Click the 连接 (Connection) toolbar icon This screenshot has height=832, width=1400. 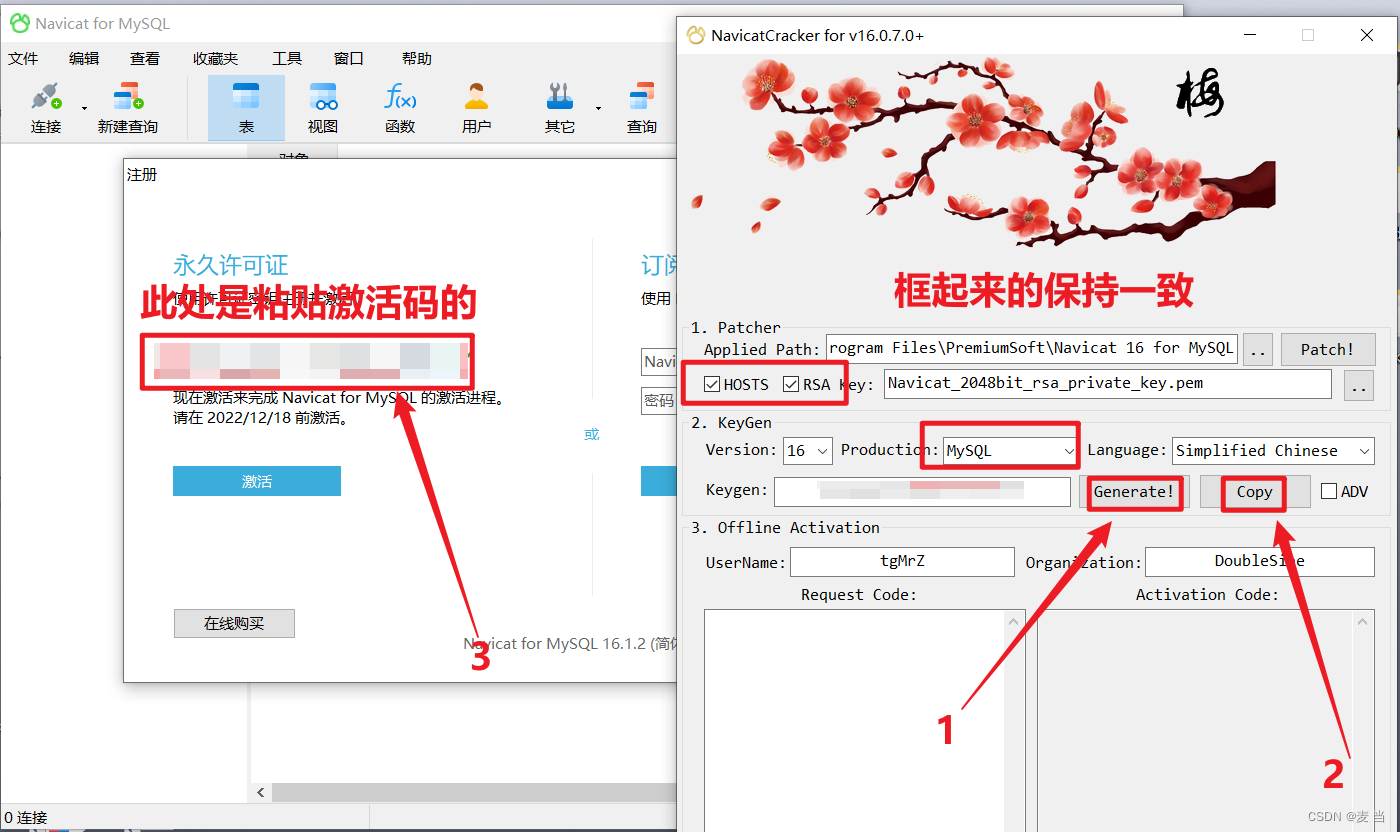[x=46, y=108]
